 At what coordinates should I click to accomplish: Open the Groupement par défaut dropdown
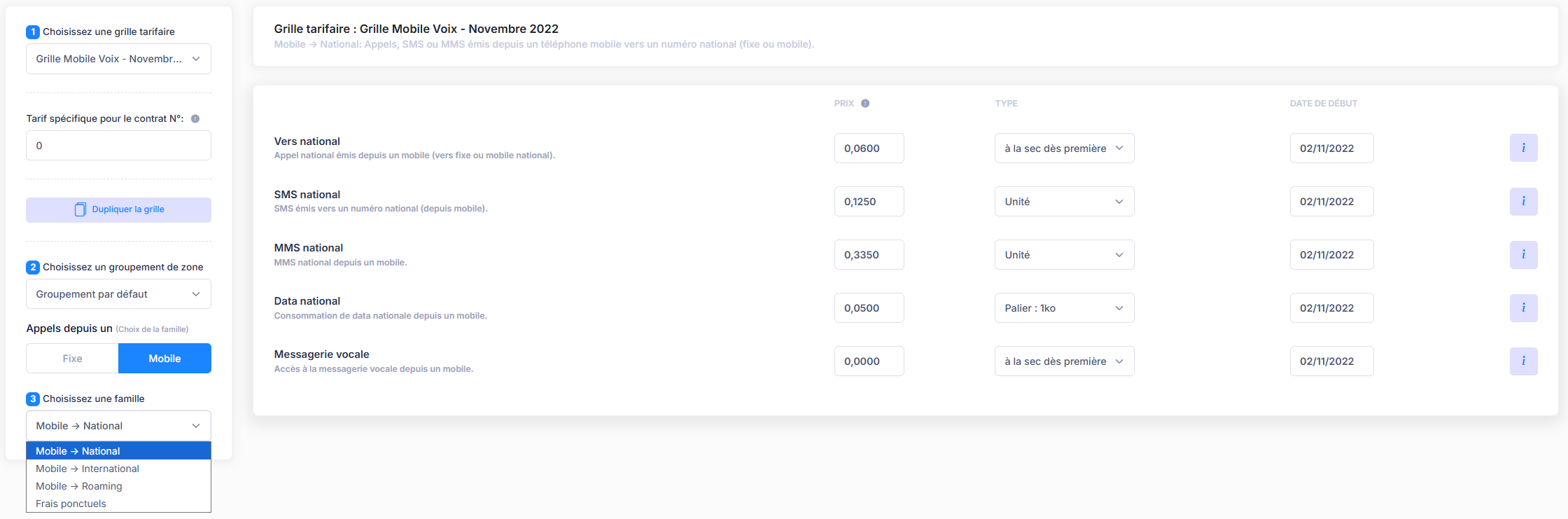point(118,294)
